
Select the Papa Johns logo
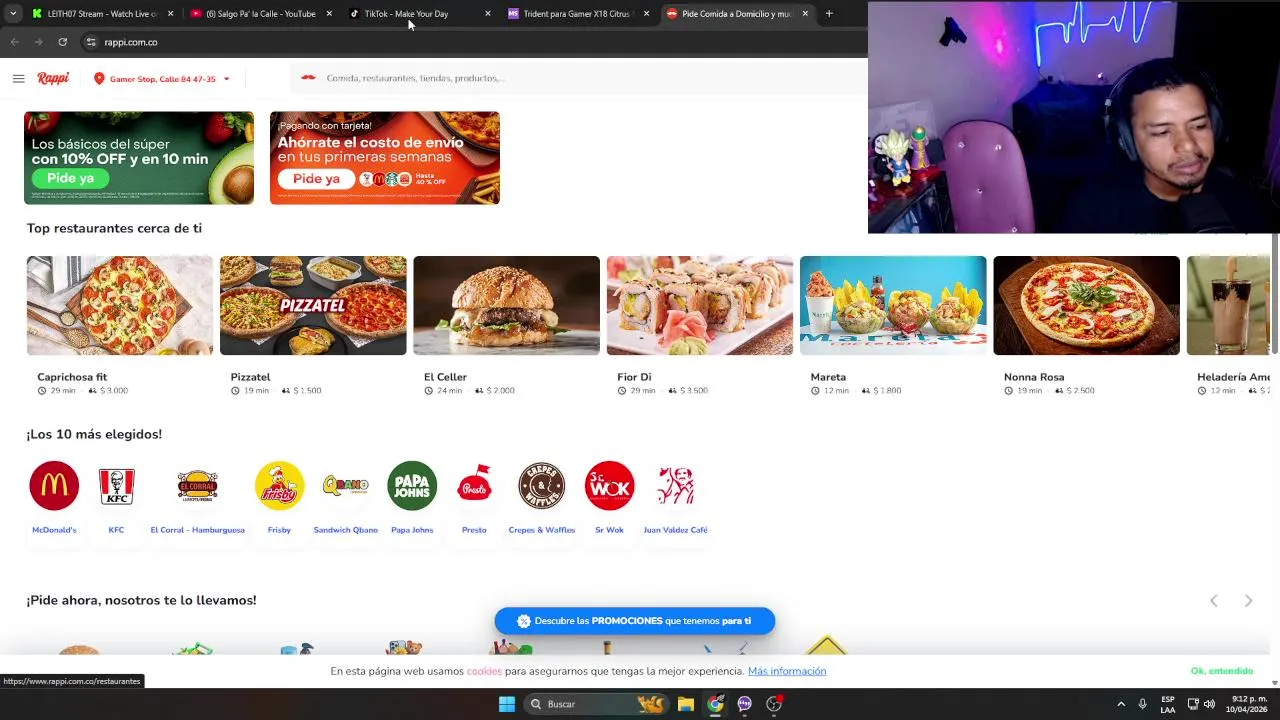412,486
